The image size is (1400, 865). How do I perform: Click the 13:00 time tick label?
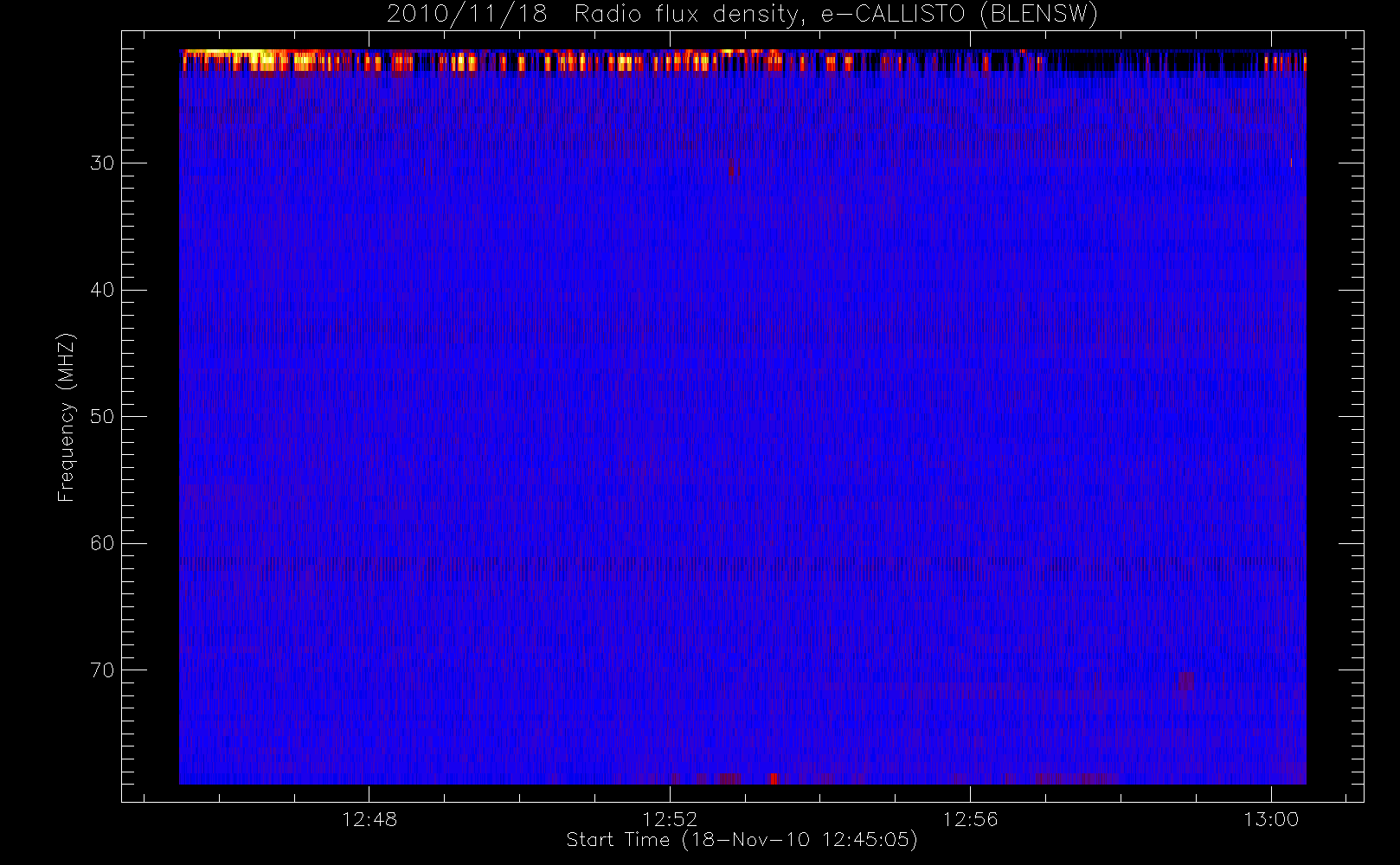click(x=1270, y=819)
